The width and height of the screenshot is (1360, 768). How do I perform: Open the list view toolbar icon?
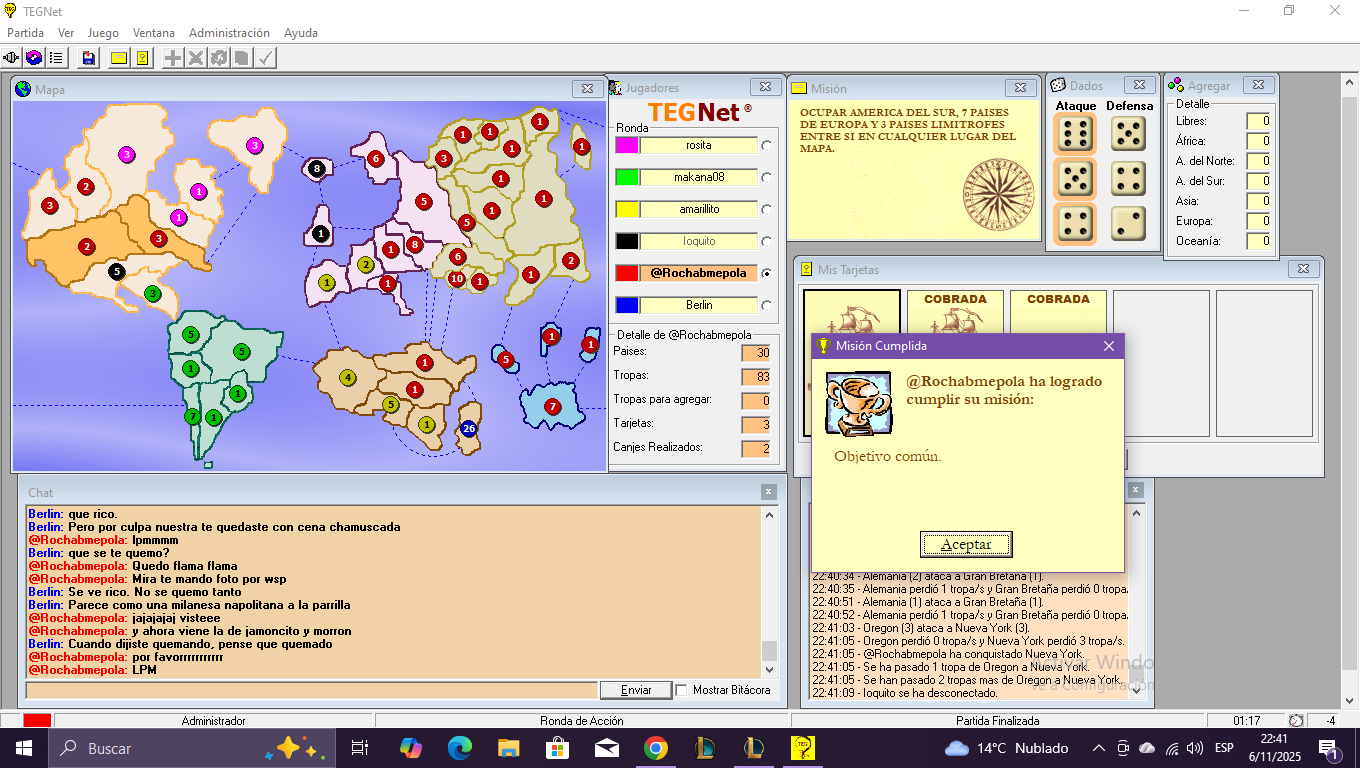point(56,58)
